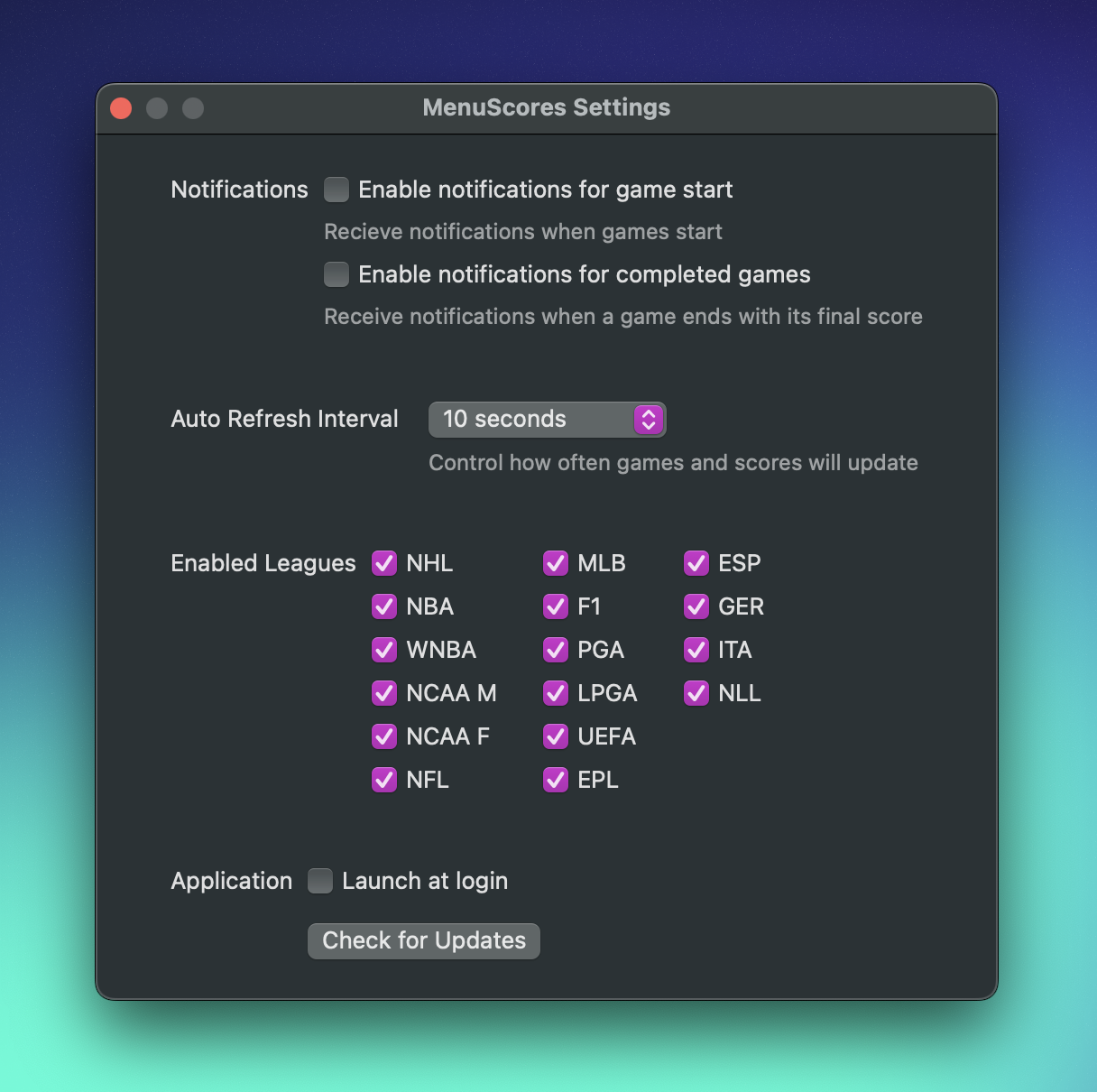Disable the F1 league
This screenshot has width=1097, height=1092.
(556, 606)
